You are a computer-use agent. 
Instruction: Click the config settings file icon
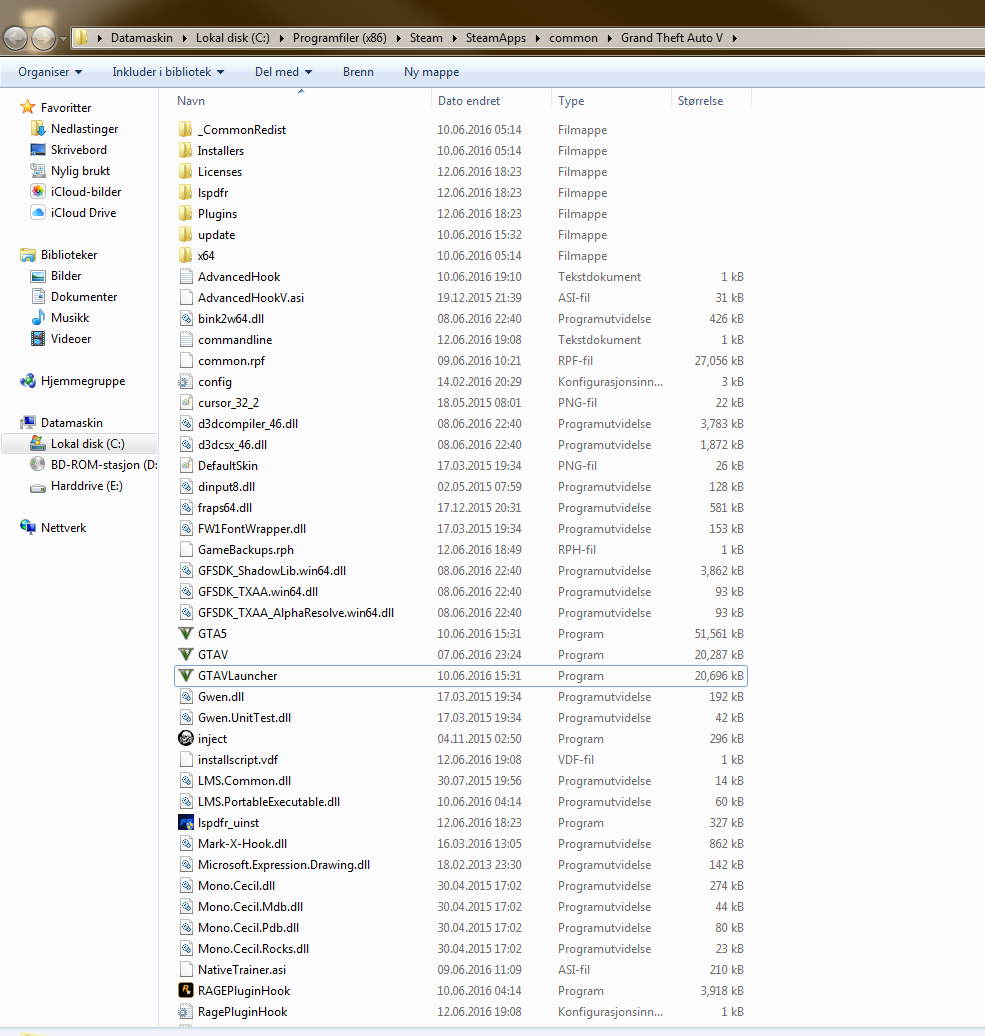coord(186,382)
